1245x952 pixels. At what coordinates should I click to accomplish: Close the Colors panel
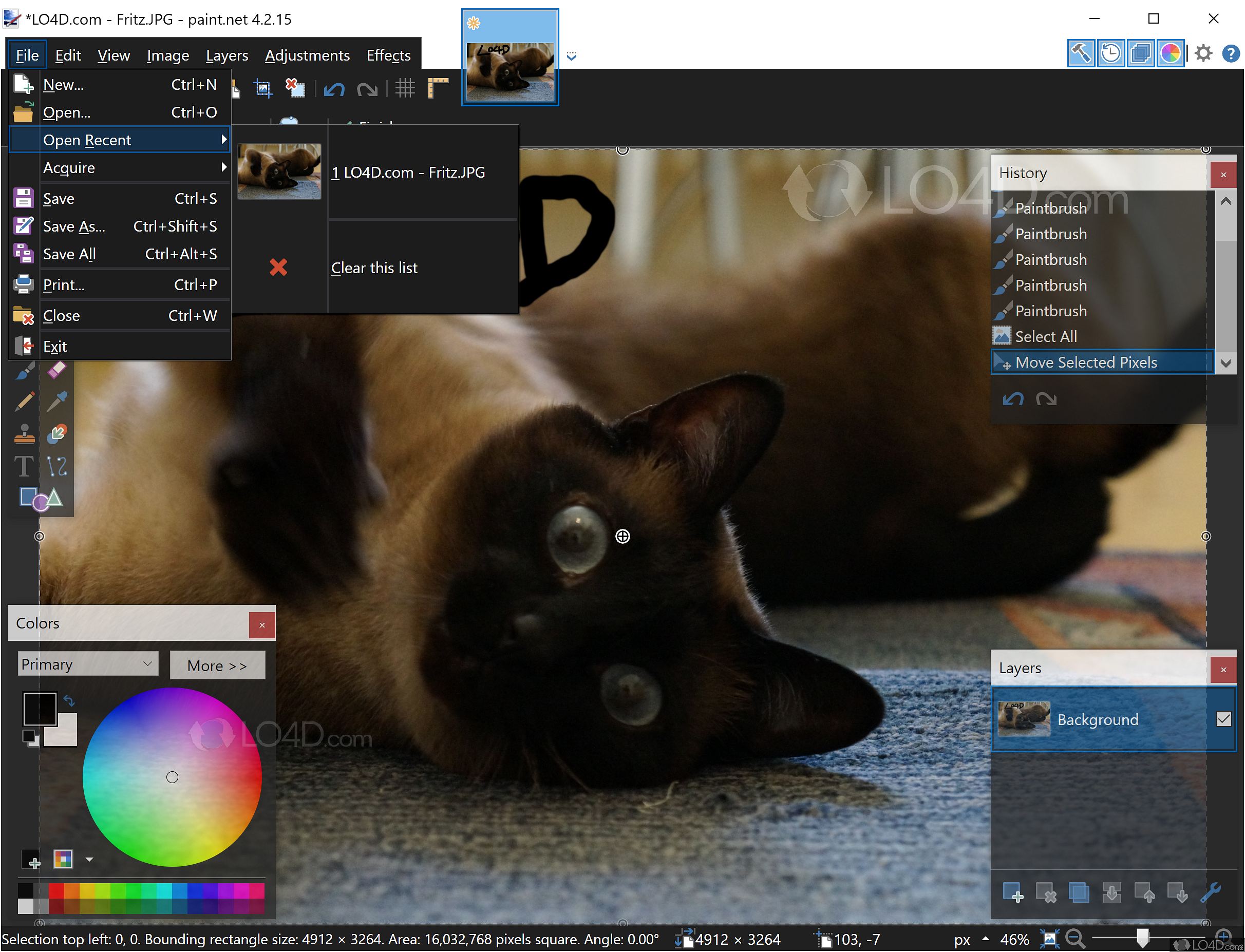262,625
